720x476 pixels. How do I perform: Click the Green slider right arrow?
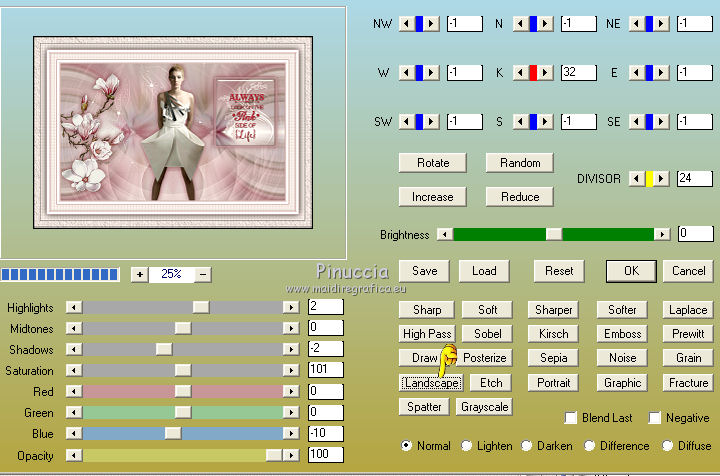coord(291,412)
